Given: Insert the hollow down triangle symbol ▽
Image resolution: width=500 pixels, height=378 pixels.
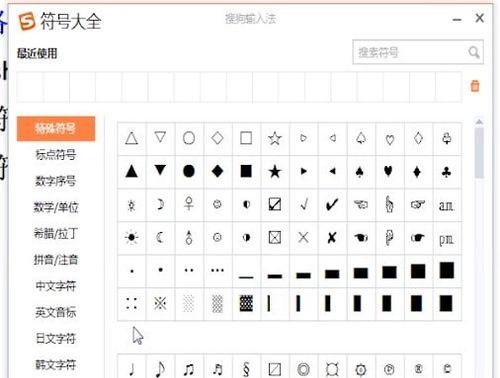Looking at the screenshot, I should (160, 138).
